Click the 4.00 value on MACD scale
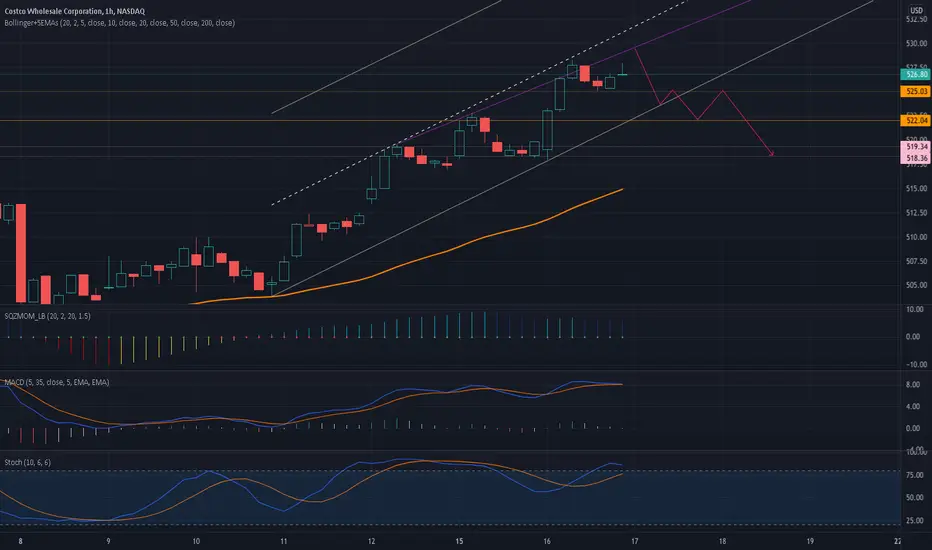 point(913,407)
